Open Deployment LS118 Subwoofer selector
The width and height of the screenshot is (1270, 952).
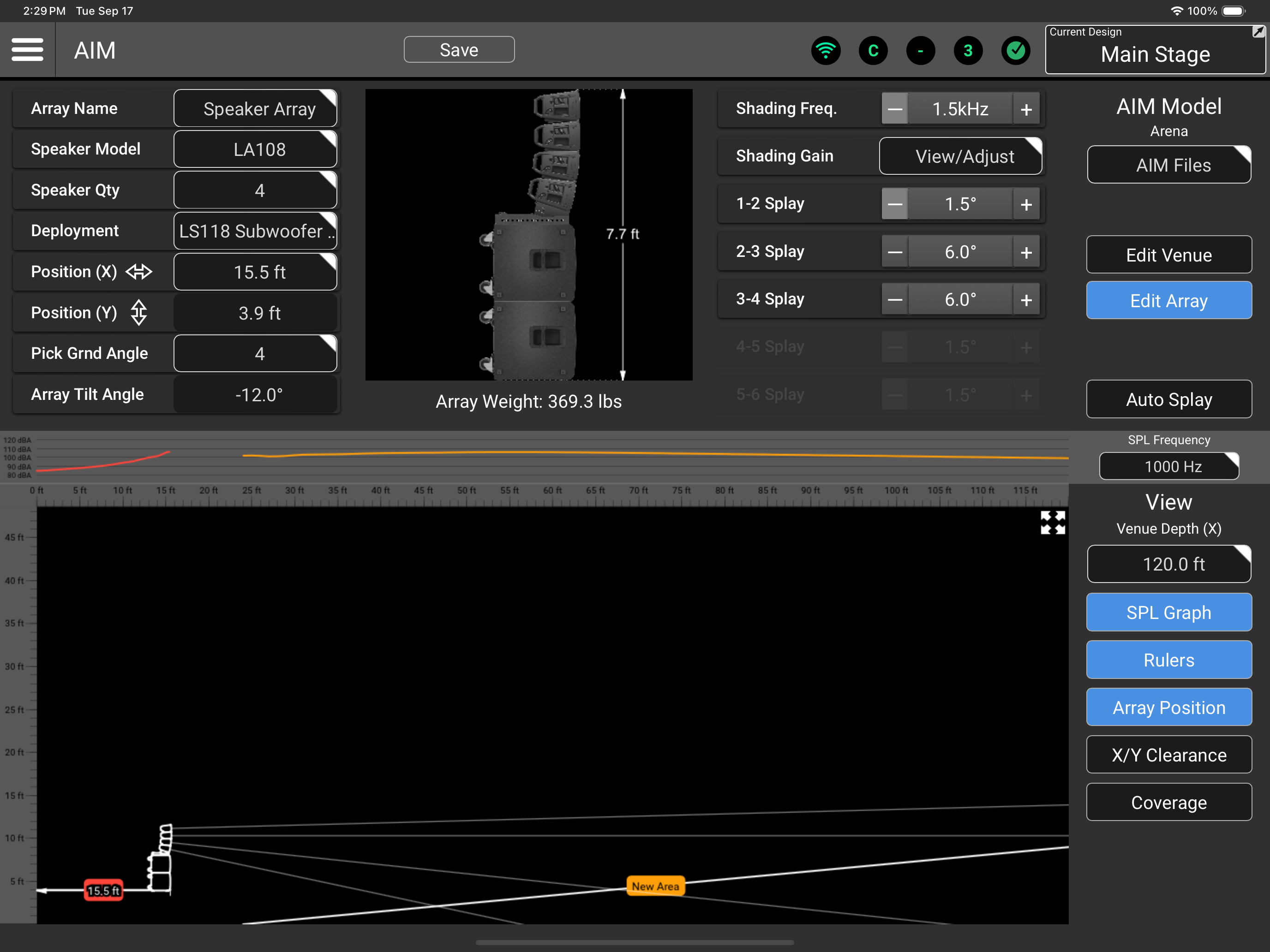[x=256, y=231]
